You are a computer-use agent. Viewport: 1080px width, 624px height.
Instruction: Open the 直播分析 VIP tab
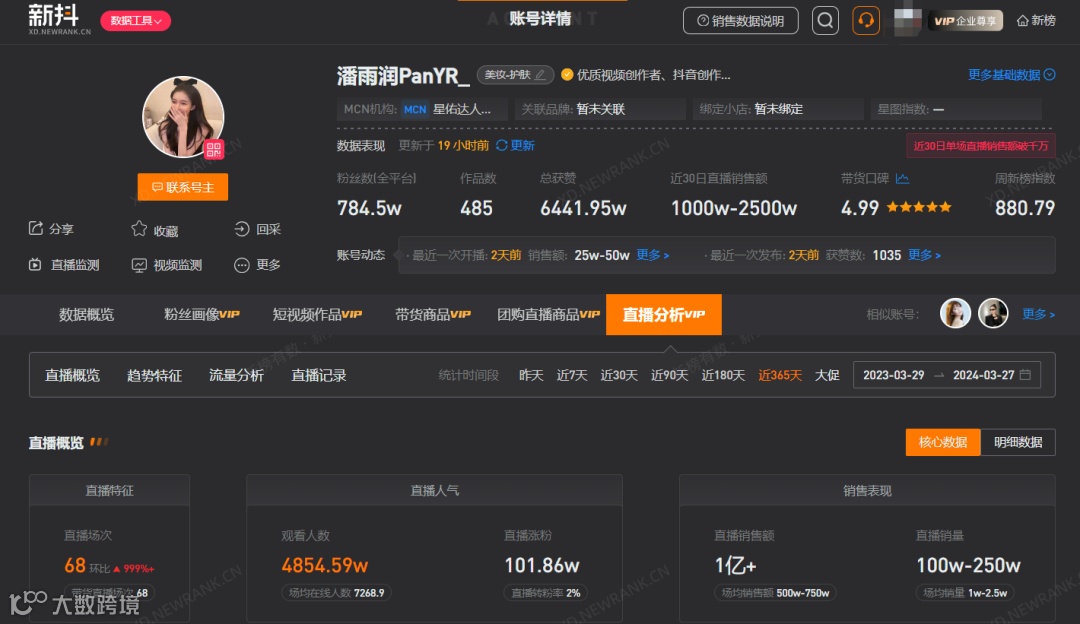click(664, 315)
